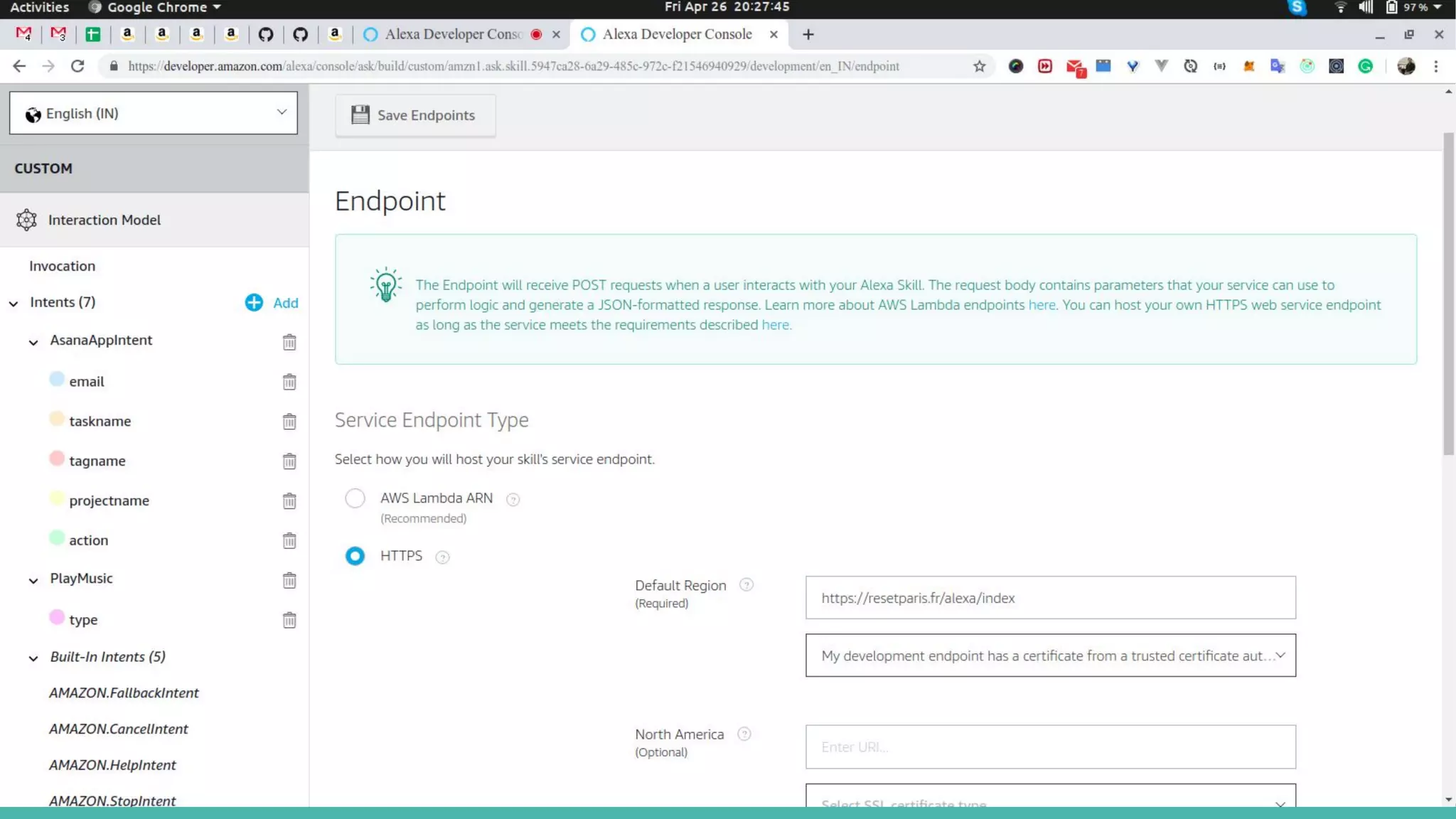Select the AWS Lambda ARN radio option
The image size is (1456, 819).
pos(355,498)
